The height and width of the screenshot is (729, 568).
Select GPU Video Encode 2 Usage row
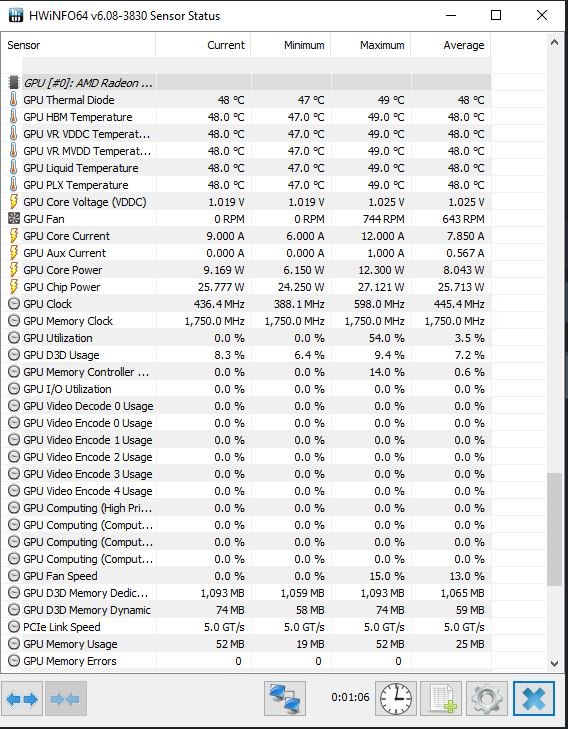click(246, 457)
